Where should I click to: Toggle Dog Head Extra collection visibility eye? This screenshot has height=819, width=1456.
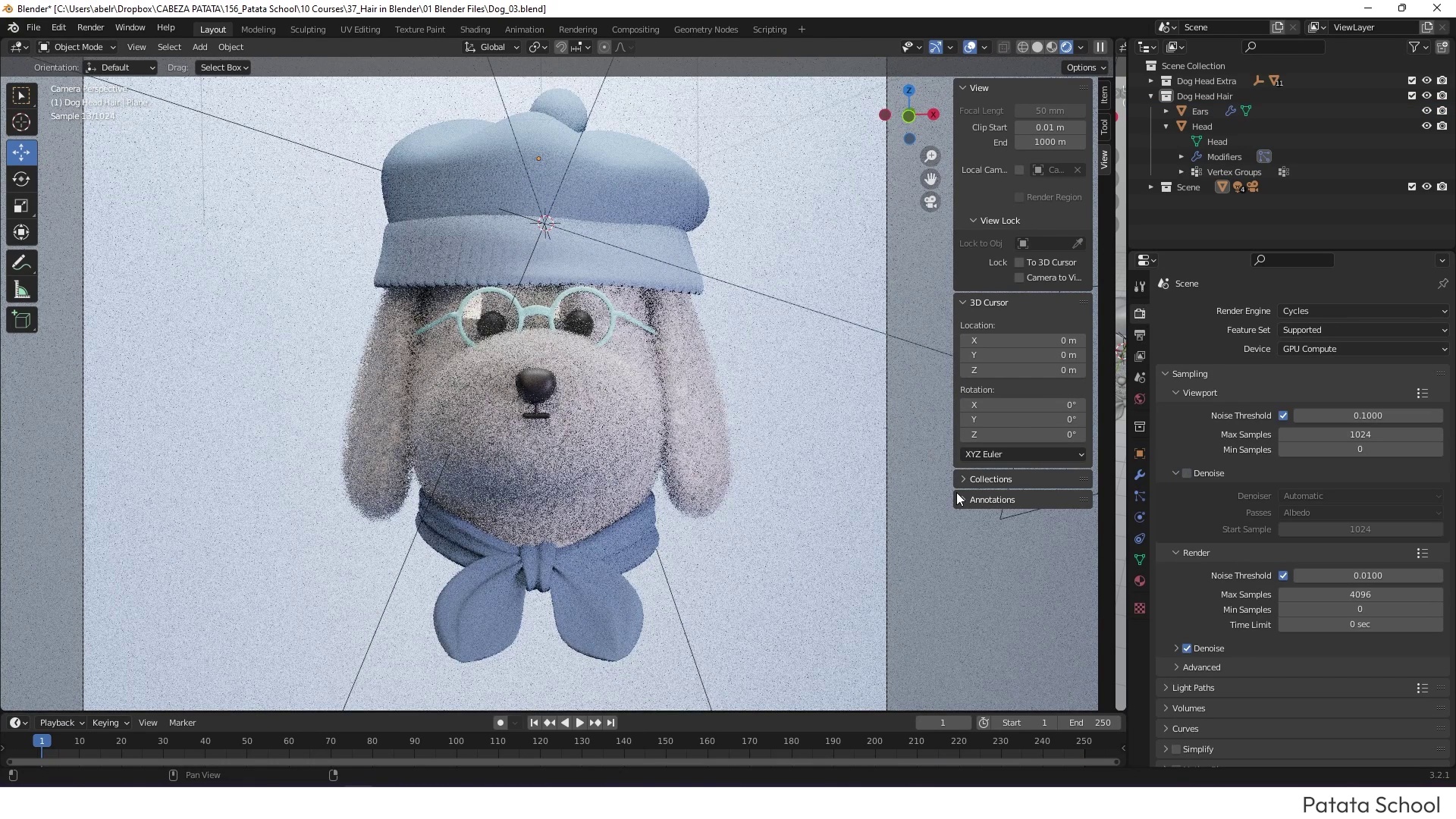click(1426, 80)
